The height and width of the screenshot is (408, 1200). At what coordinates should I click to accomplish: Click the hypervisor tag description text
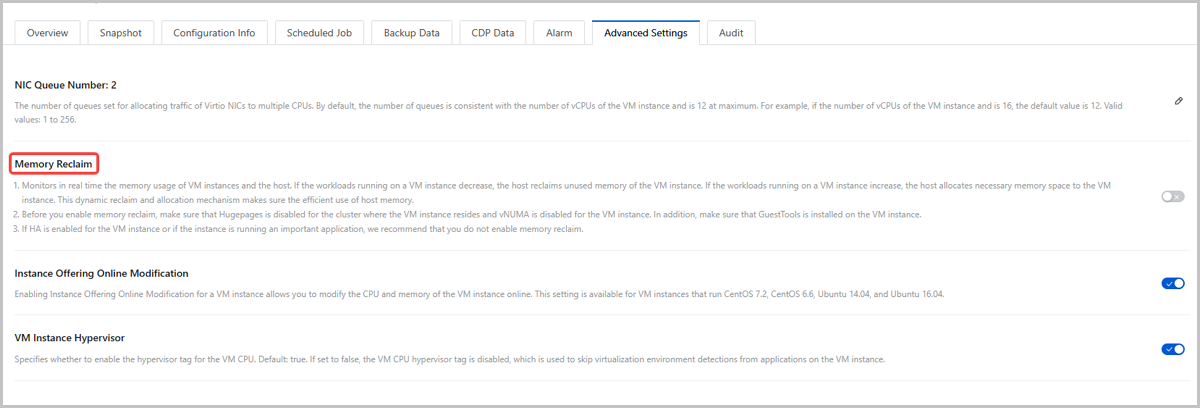tap(450, 359)
